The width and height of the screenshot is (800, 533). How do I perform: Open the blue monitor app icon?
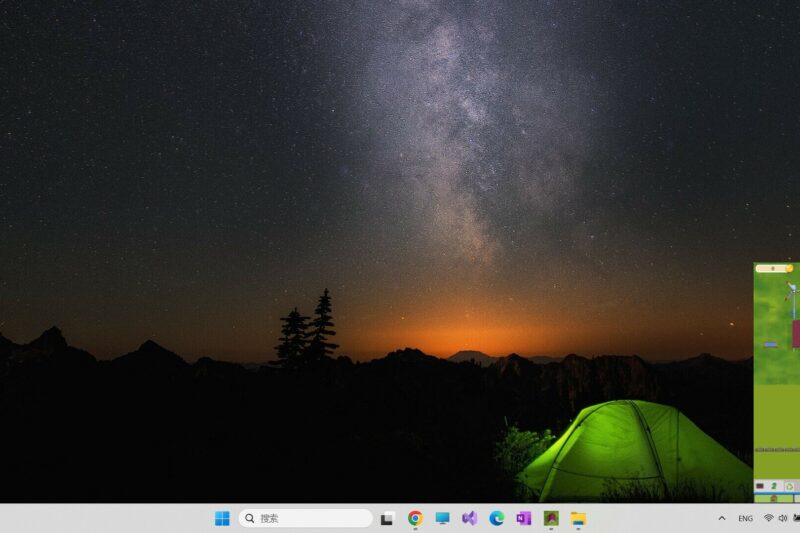(442, 518)
